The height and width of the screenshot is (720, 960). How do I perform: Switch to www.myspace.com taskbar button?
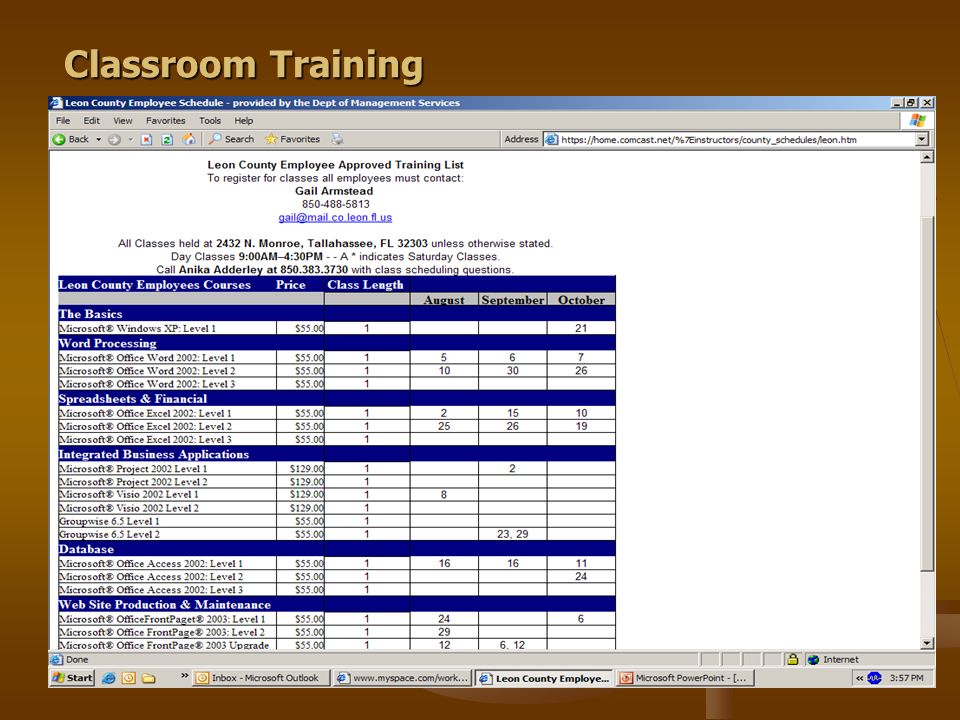(x=403, y=678)
